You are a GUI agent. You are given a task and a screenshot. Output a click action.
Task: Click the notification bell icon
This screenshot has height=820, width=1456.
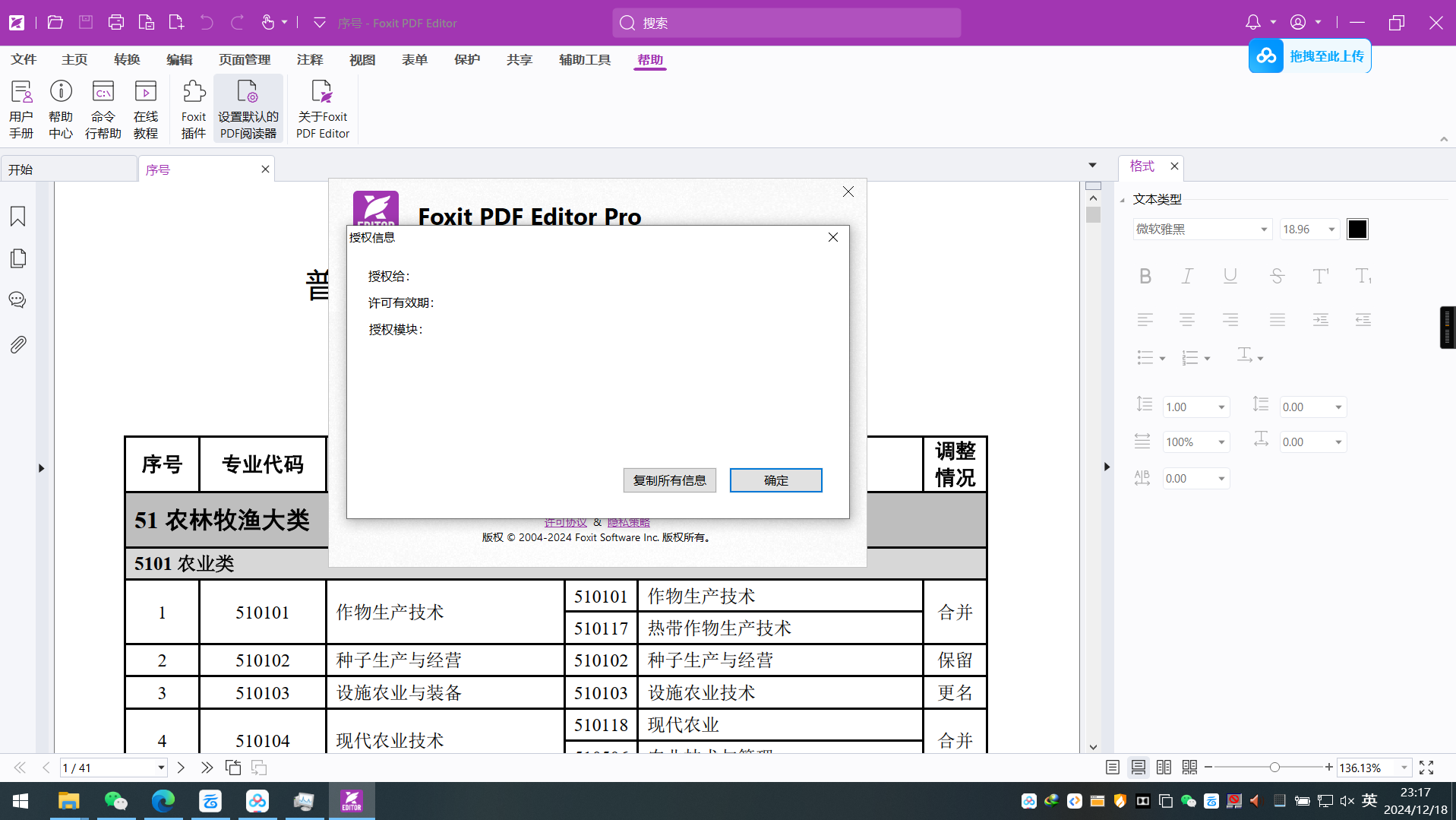[1253, 23]
